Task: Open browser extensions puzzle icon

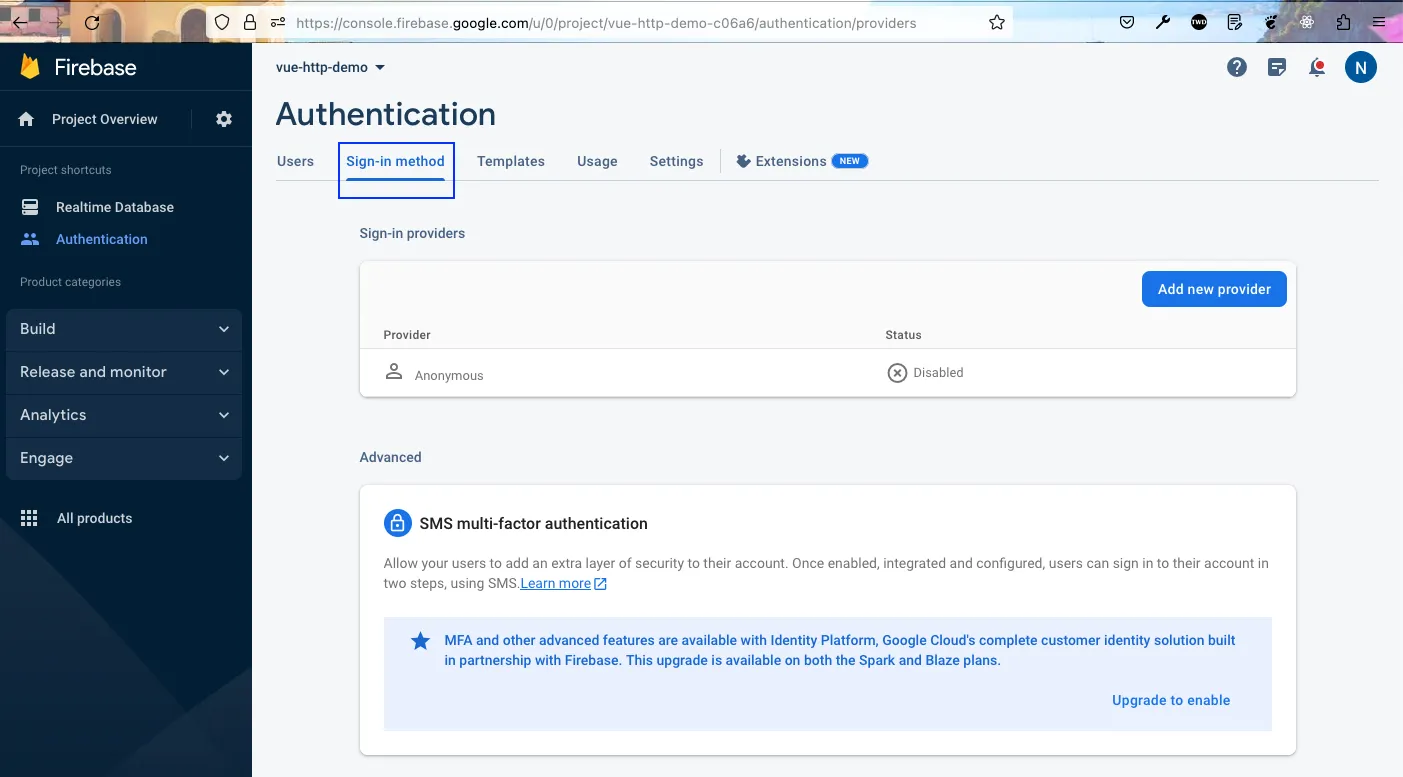Action: [1343, 22]
